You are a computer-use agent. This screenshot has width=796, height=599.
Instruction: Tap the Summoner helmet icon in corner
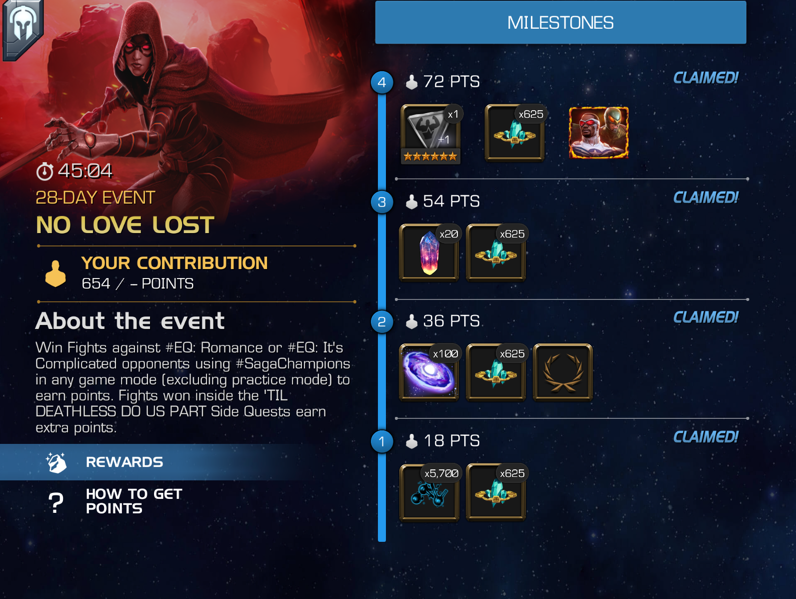coord(21,26)
